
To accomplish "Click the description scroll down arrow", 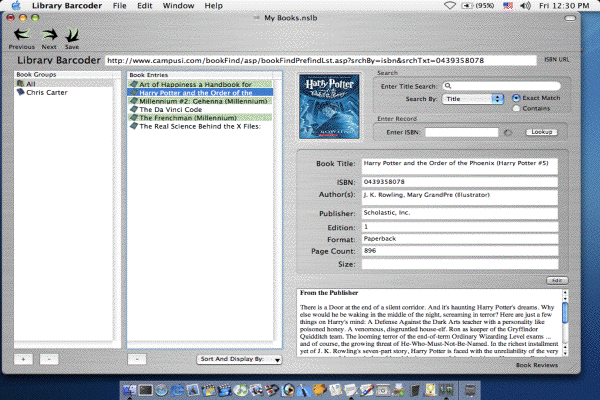I will pyautogui.click(x=565, y=353).
